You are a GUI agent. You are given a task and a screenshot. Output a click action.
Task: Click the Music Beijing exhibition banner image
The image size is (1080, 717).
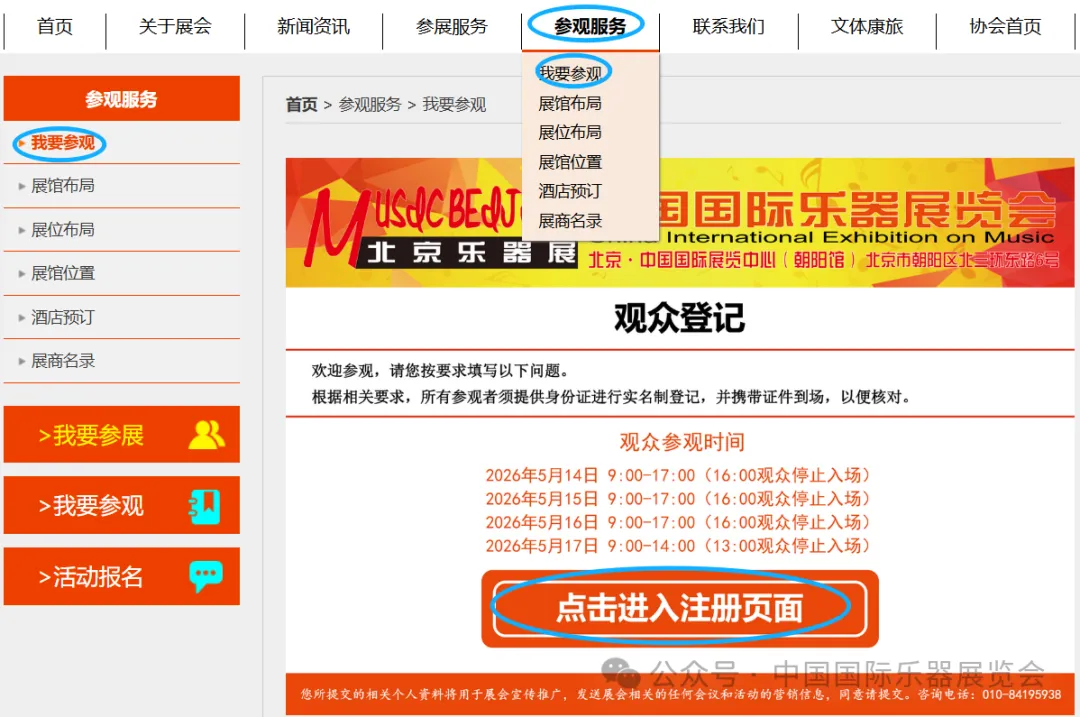click(680, 222)
